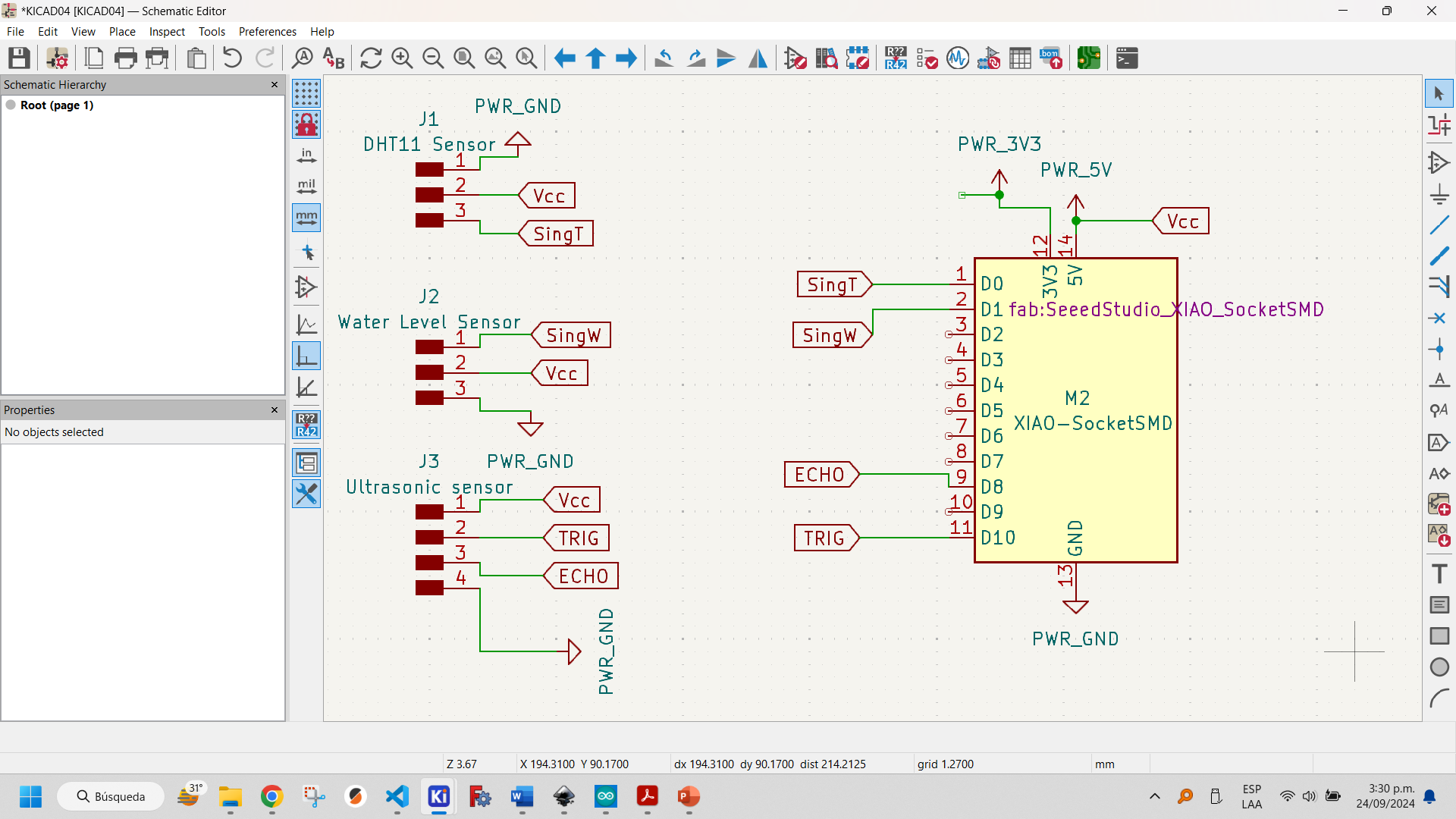Select the Zoom In tool
The height and width of the screenshot is (819, 1456).
[401, 58]
